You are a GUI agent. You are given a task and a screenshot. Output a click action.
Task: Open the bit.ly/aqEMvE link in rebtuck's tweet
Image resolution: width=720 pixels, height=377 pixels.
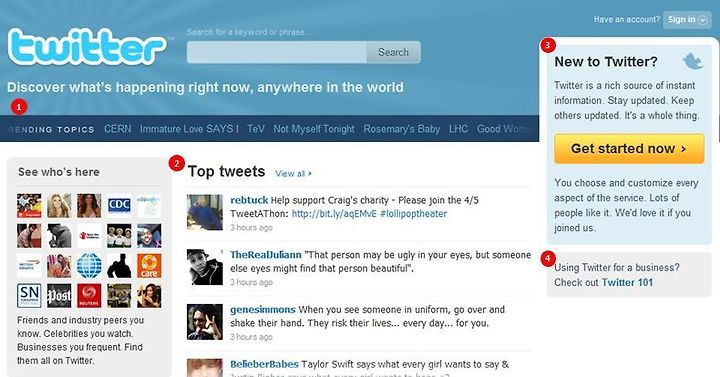(x=334, y=214)
